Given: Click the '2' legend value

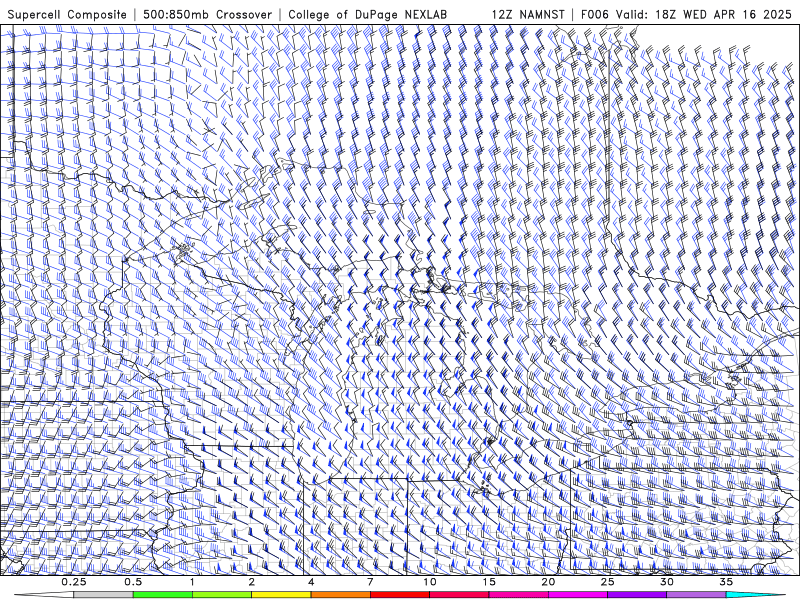Looking at the screenshot, I should (252, 582).
